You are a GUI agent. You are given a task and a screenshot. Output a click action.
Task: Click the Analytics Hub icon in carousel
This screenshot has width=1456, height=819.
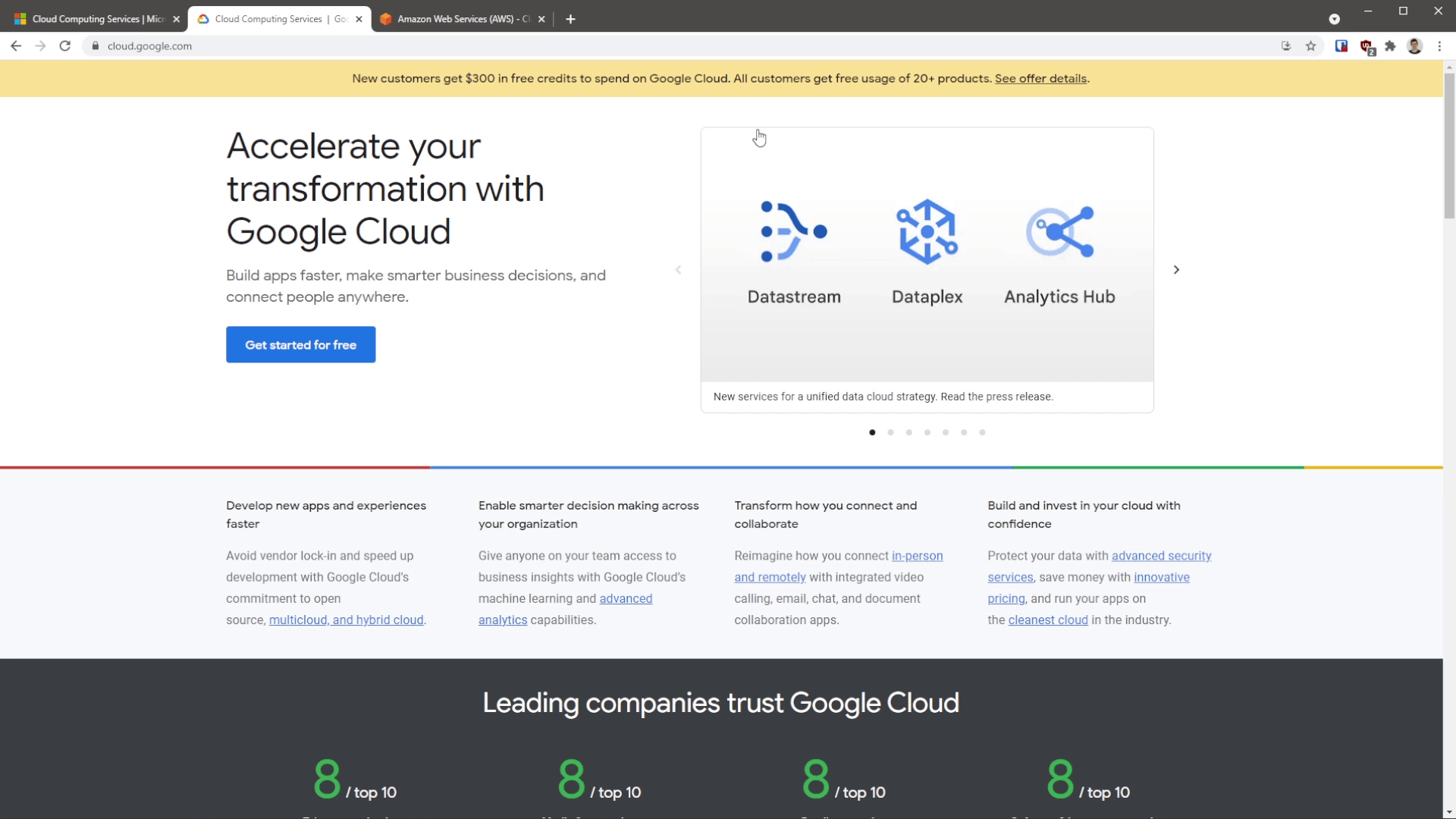pyautogui.click(x=1059, y=232)
